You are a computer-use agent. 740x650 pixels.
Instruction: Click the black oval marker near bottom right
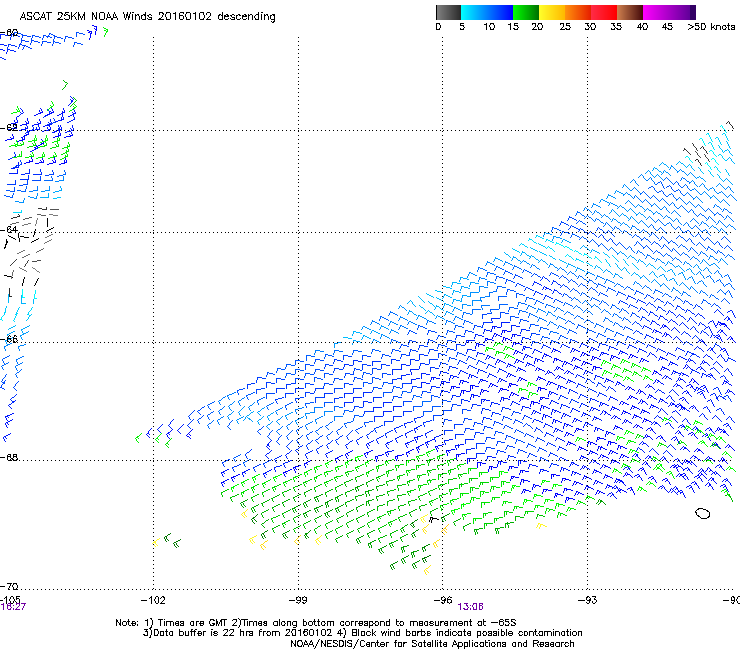(702, 513)
